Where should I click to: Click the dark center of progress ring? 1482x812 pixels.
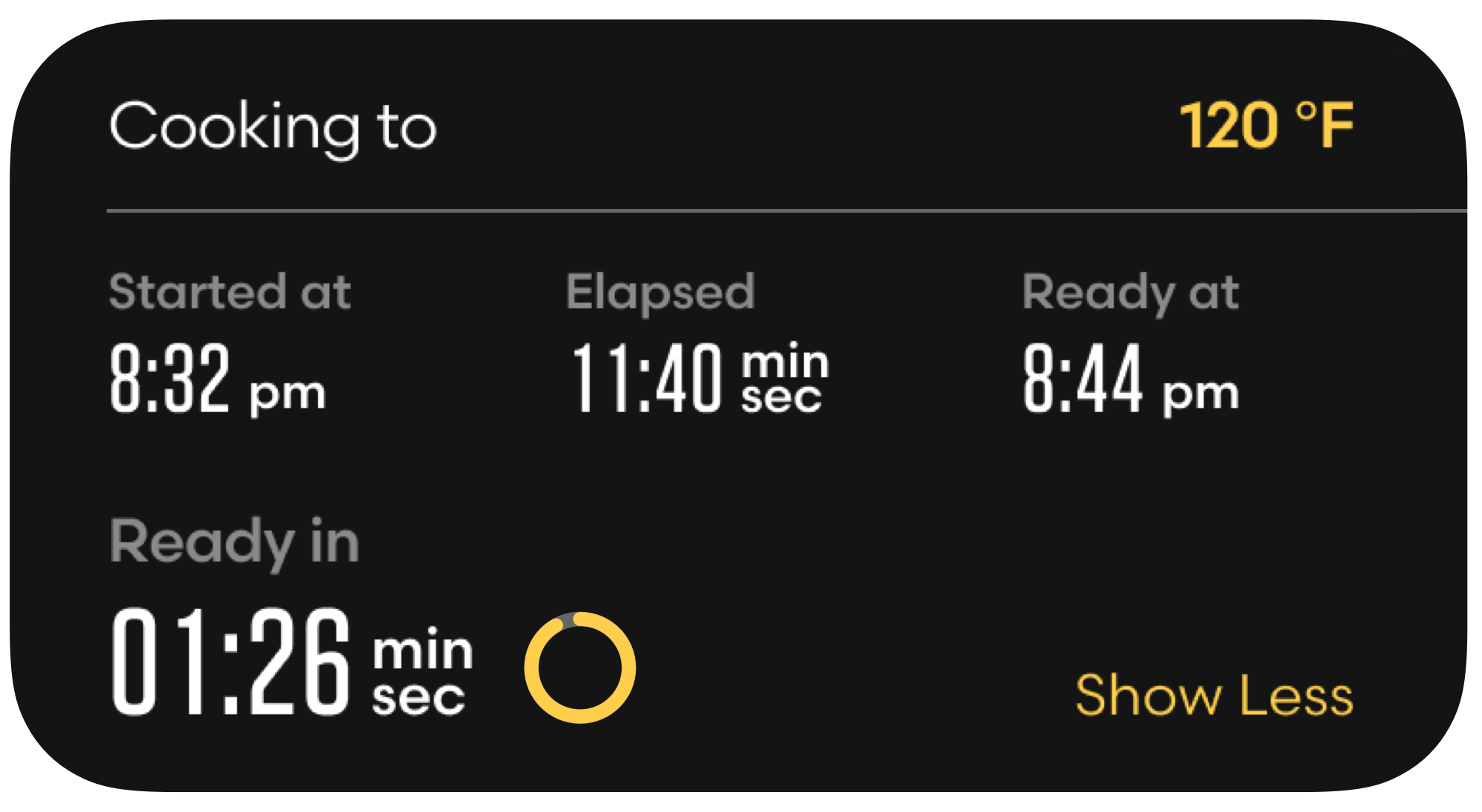580,668
